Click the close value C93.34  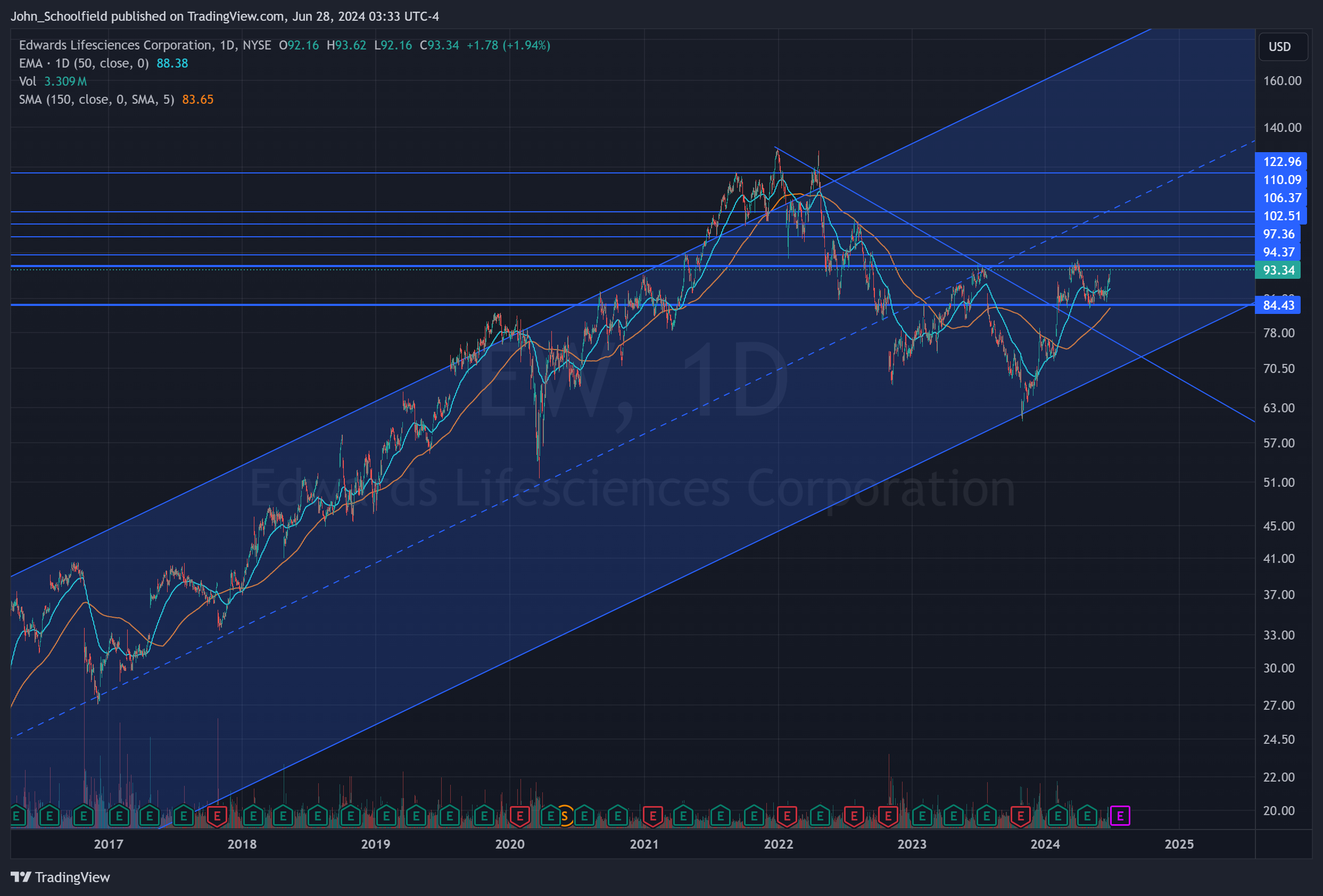[439, 45]
